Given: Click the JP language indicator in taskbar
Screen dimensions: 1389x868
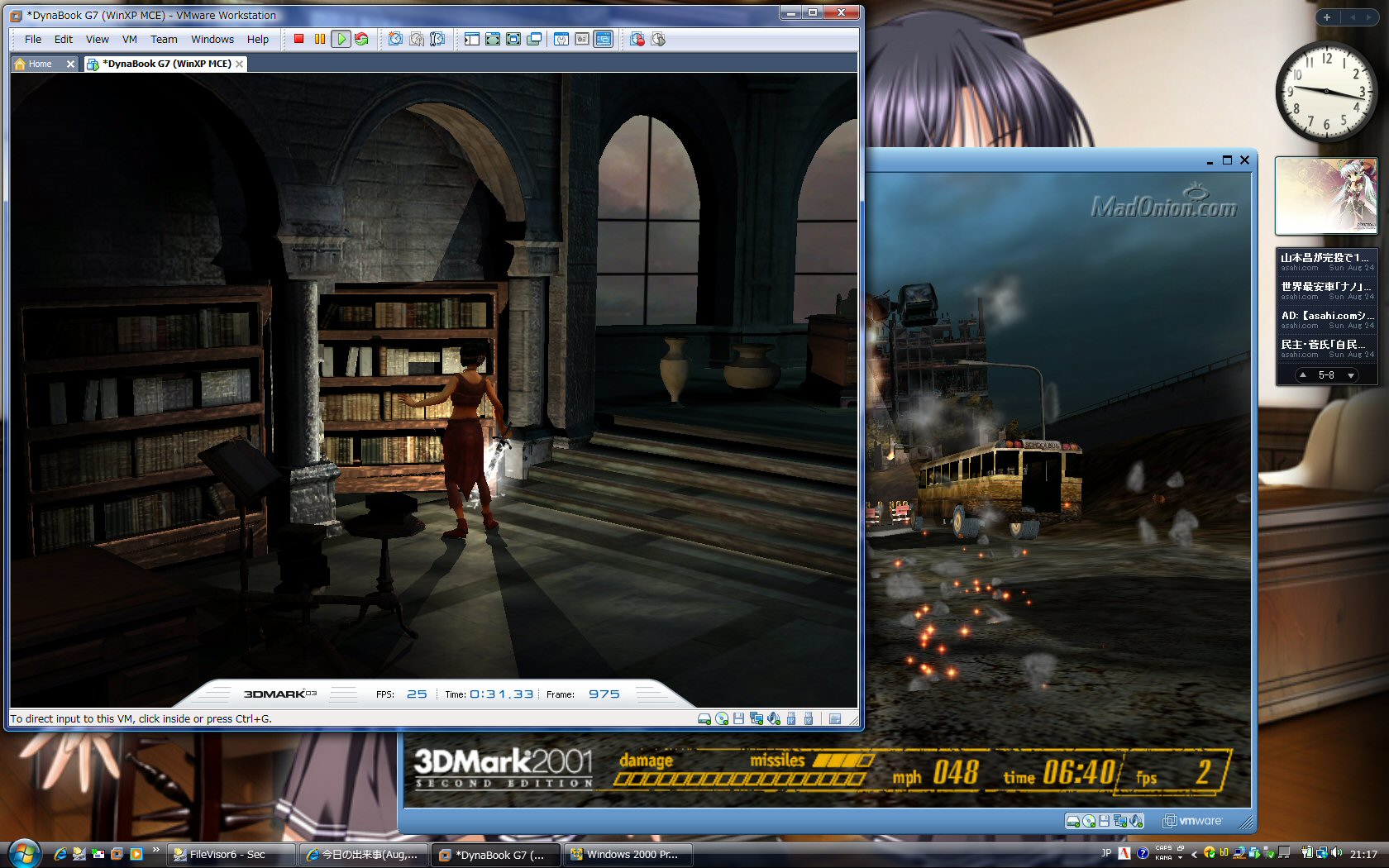Looking at the screenshot, I should pos(1106,853).
